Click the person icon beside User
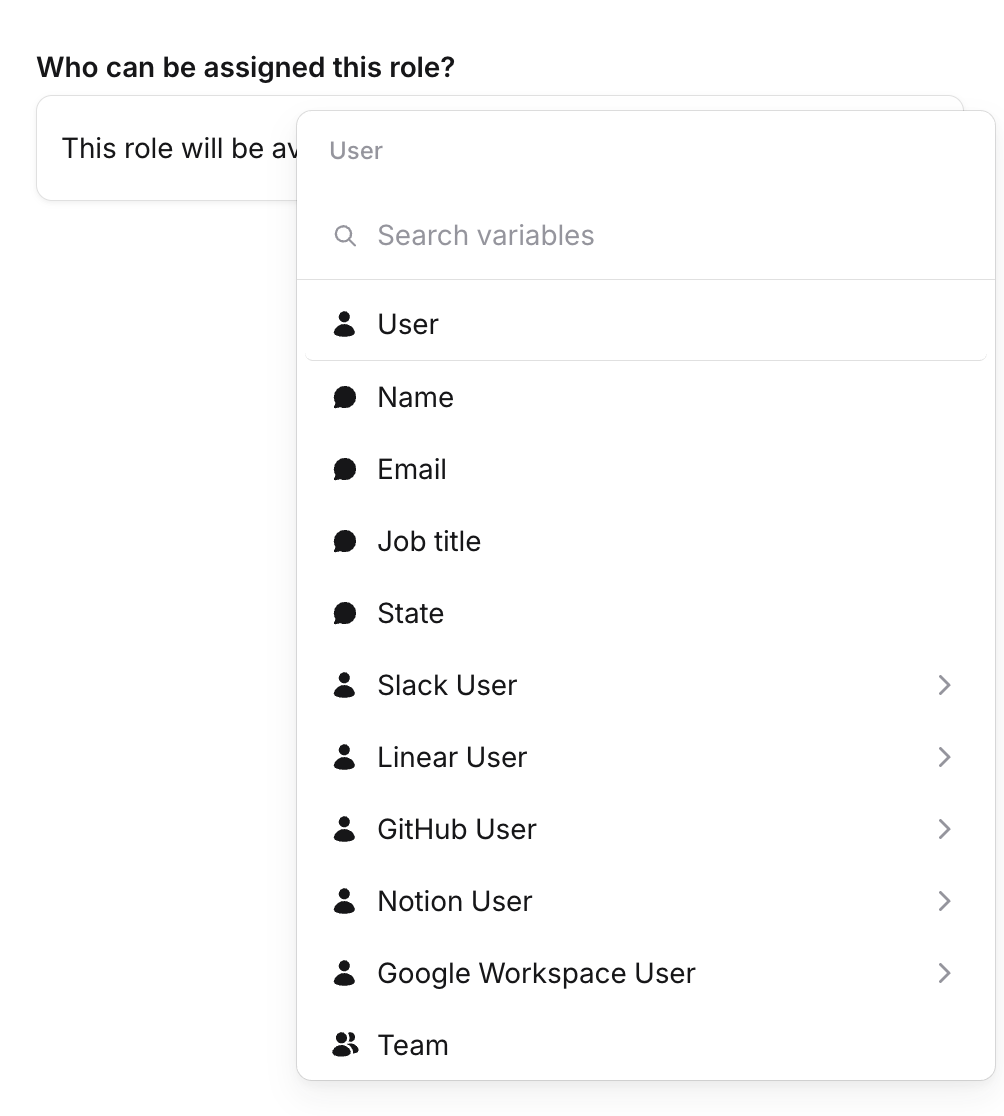 [344, 324]
